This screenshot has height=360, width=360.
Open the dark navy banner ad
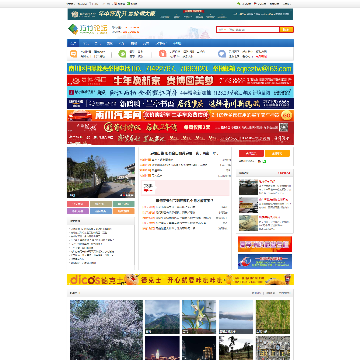[x=180, y=103]
